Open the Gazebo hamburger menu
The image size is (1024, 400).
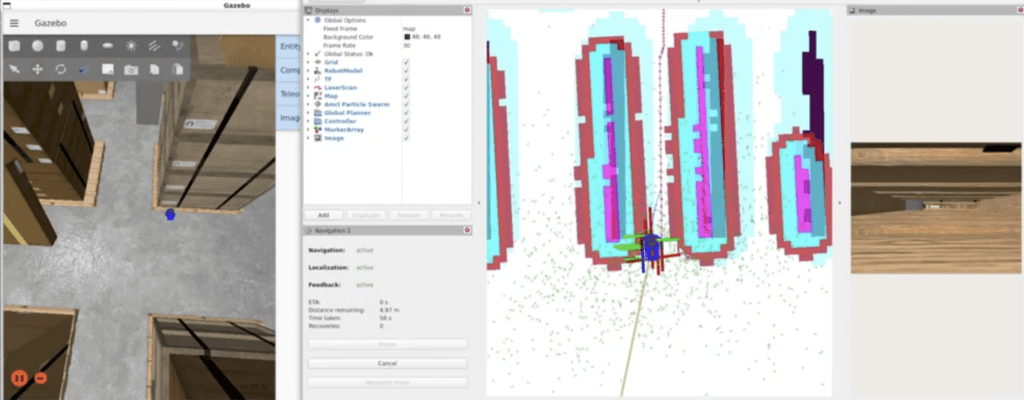click(x=14, y=22)
